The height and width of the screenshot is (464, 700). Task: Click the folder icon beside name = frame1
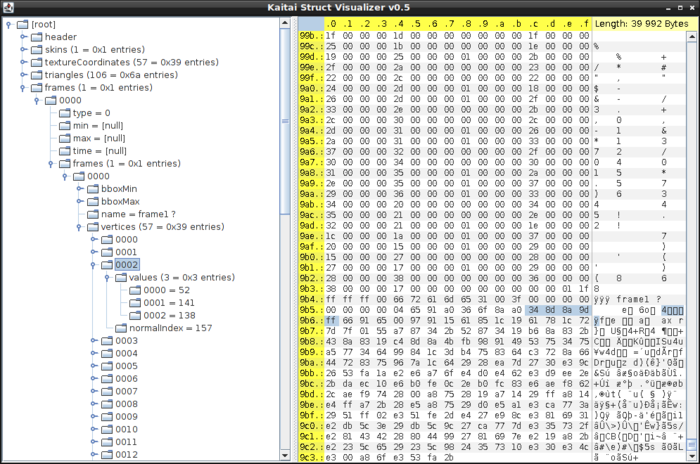coord(91,214)
